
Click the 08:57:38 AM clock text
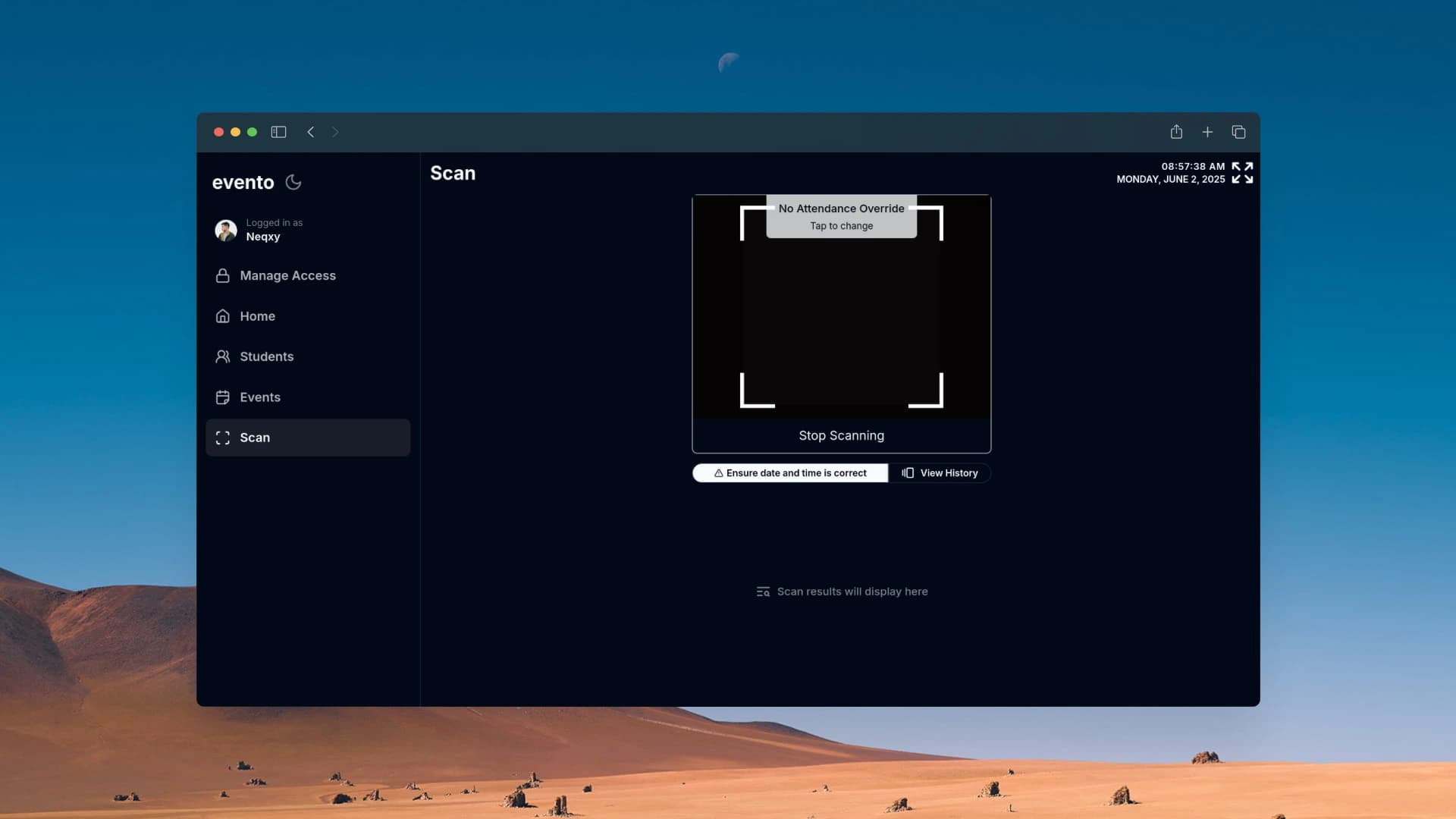pos(1193,166)
